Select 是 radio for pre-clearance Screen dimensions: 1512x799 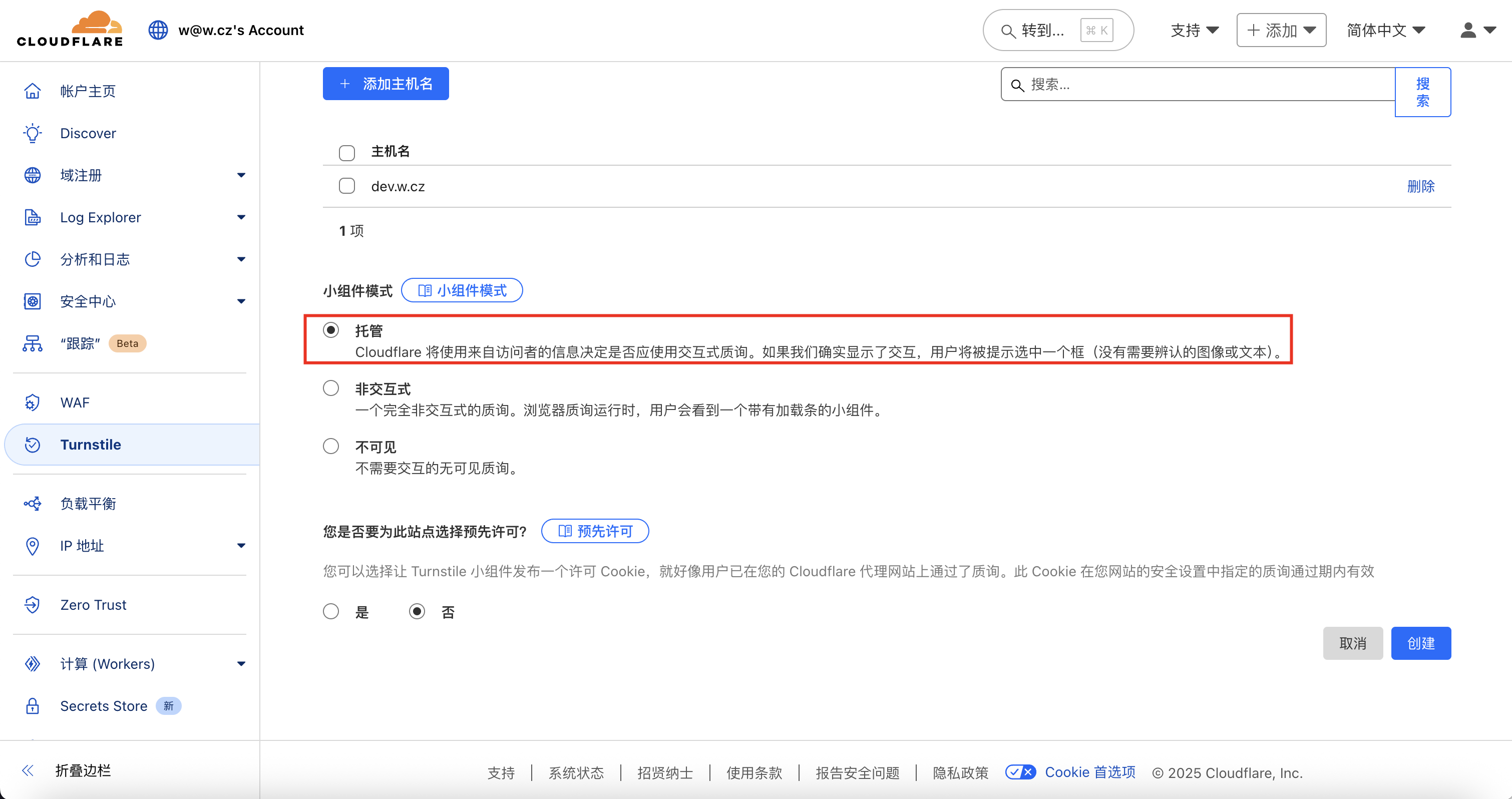tap(331, 612)
